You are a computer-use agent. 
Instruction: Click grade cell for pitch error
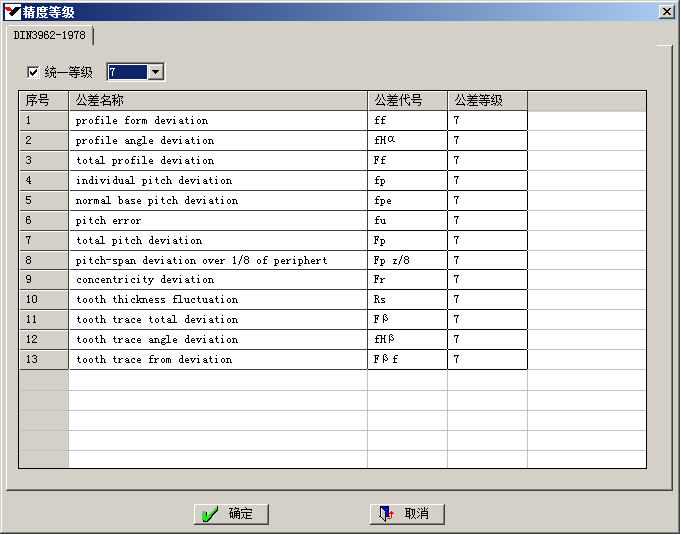pos(487,220)
